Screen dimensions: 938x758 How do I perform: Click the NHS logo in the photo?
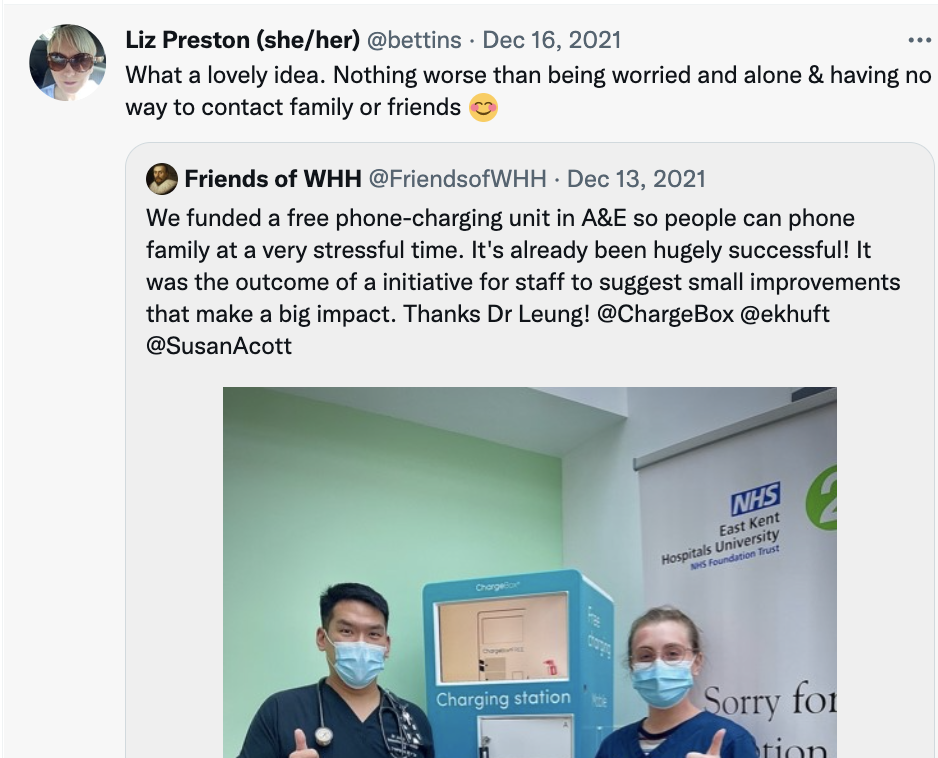click(756, 498)
